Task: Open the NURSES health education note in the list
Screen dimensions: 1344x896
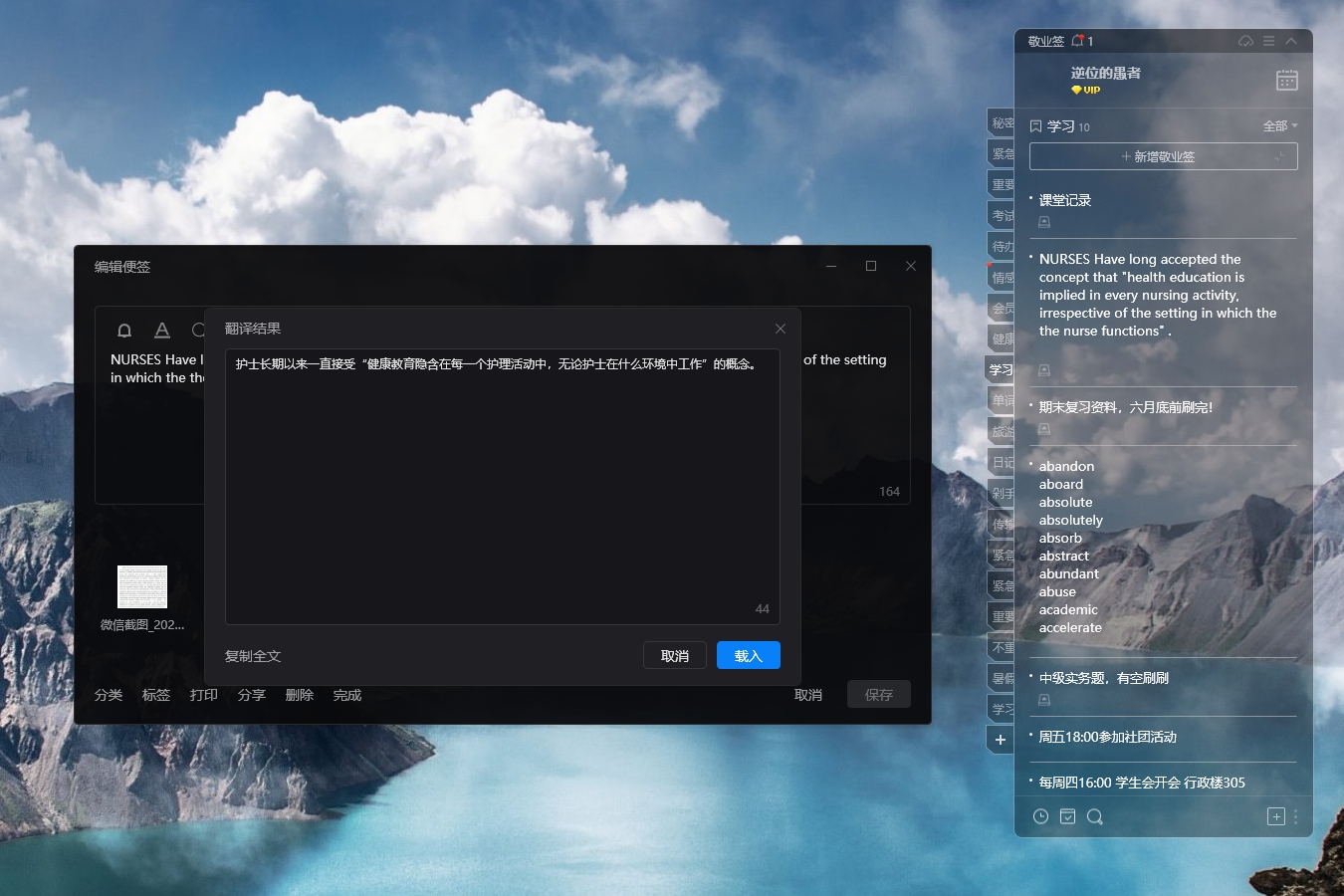Action: tap(1158, 295)
